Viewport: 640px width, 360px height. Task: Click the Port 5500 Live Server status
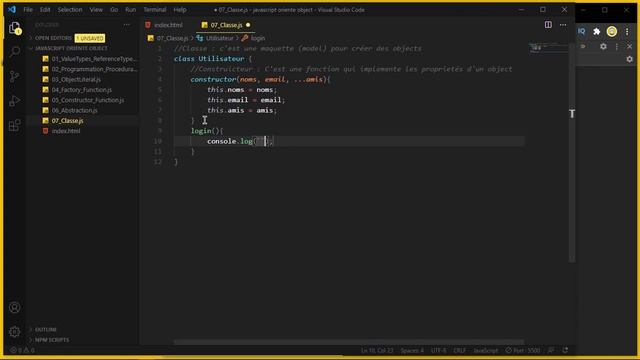523,350
